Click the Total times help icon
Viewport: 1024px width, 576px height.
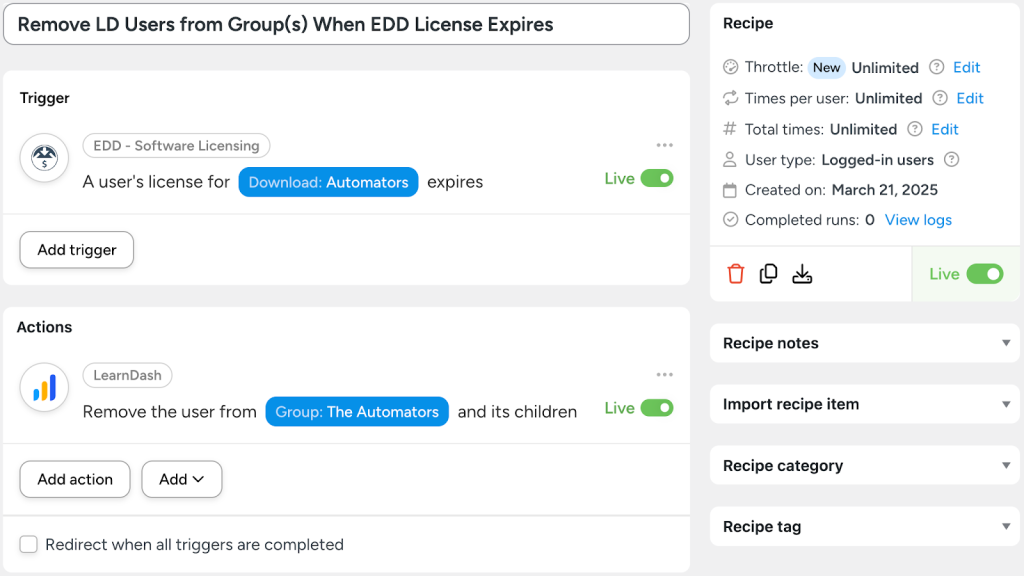[x=913, y=129]
